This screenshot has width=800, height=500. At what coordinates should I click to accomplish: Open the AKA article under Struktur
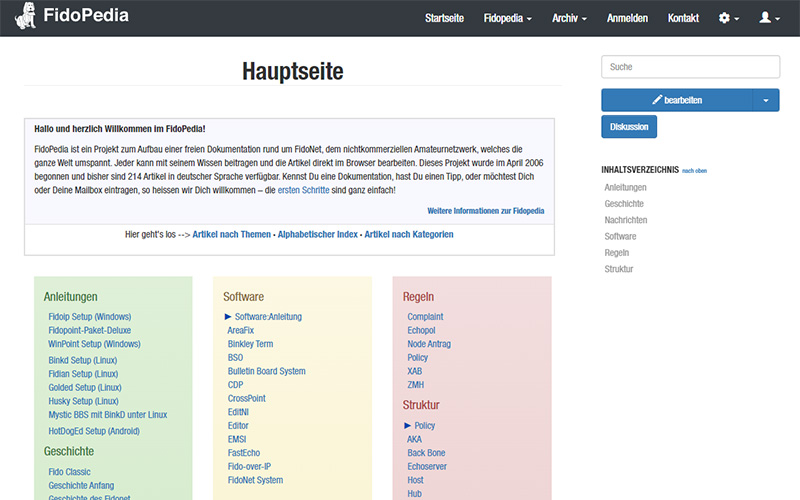[414, 439]
